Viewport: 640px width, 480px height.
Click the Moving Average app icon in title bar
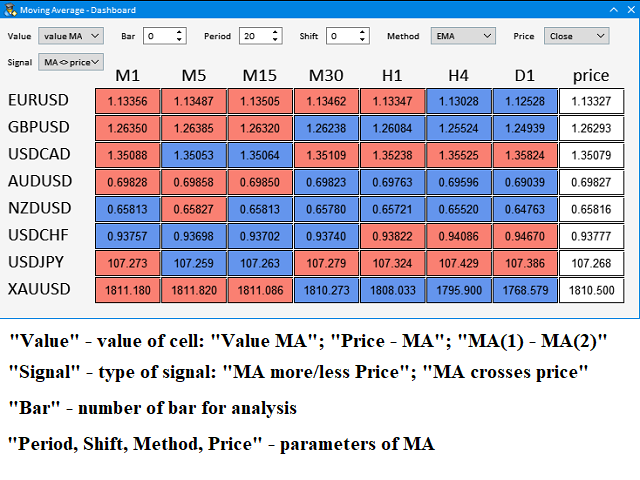click(11, 10)
